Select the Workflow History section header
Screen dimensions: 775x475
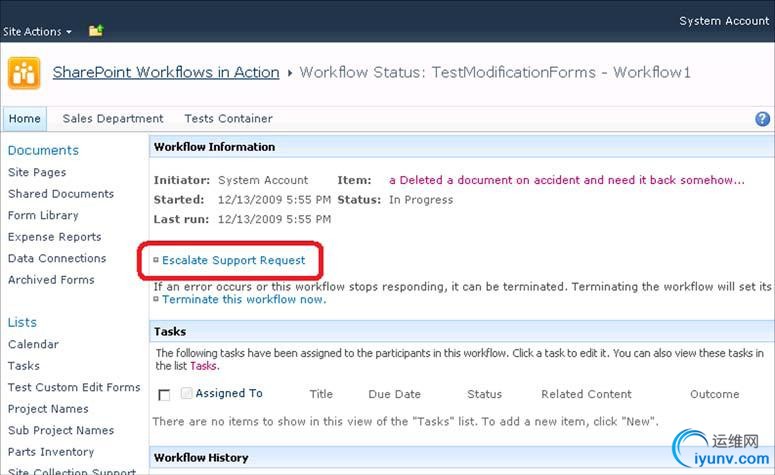click(462, 458)
